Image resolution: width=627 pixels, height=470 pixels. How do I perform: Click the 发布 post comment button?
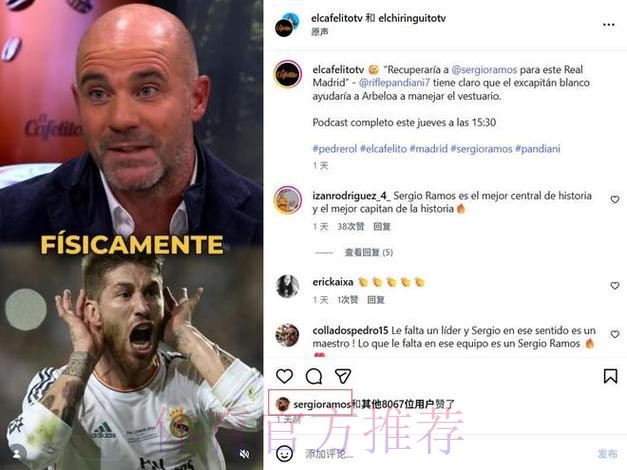tap(607, 454)
